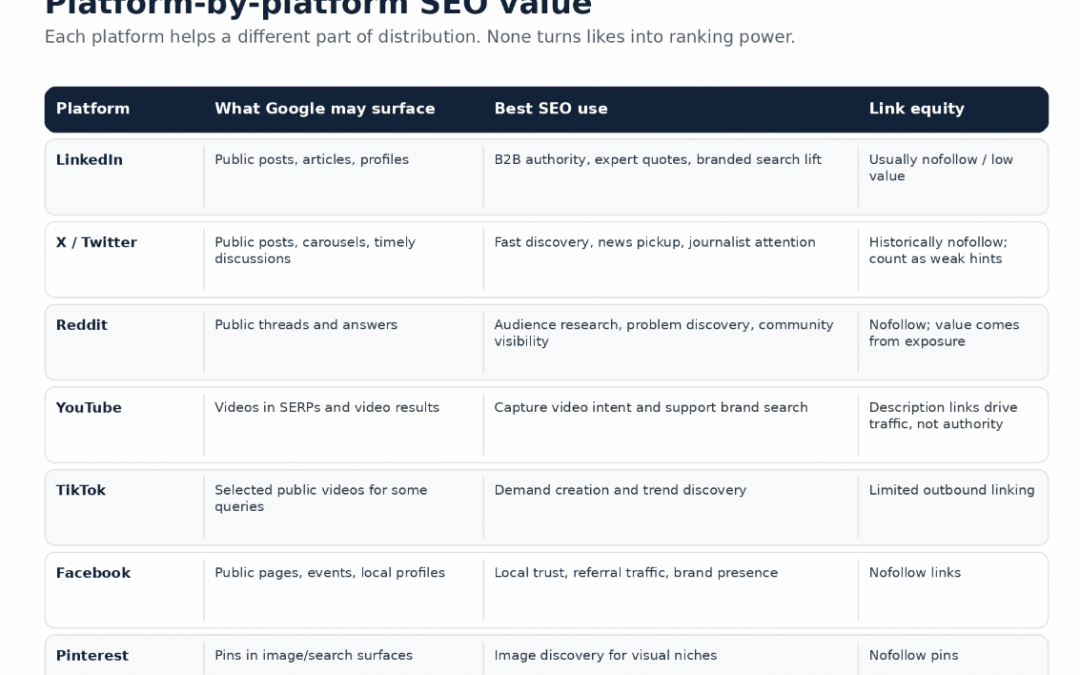Select the LinkedIn row label
Viewport: 1080px width, 675px height.
tap(89, 160)
